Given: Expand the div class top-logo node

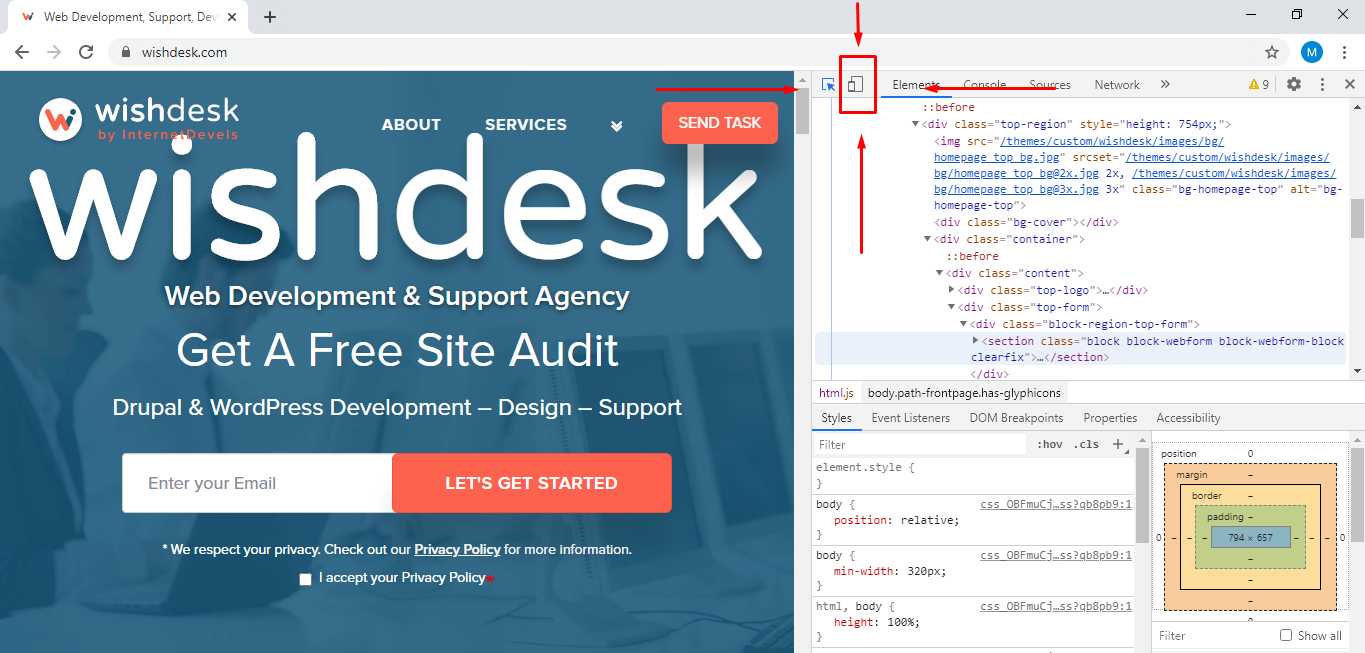Looking at the screenshot, I should pos(952,290).
